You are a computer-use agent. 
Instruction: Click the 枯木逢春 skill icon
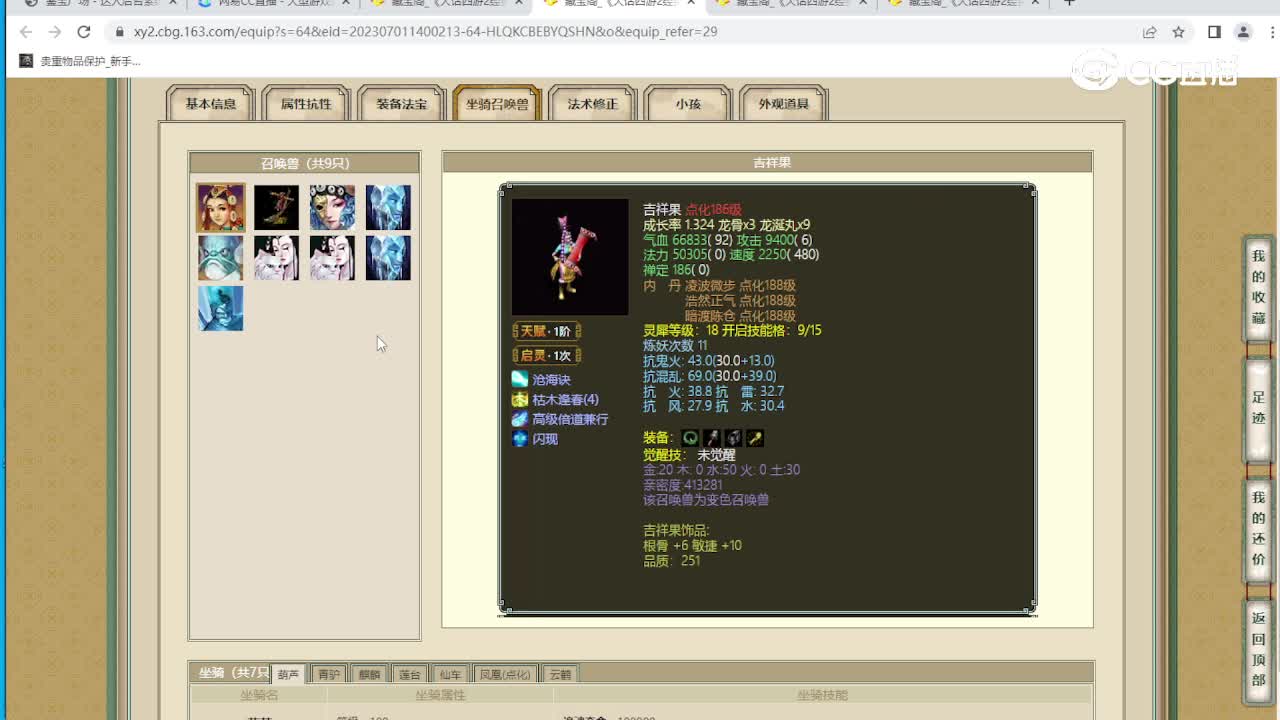(519, 399)
